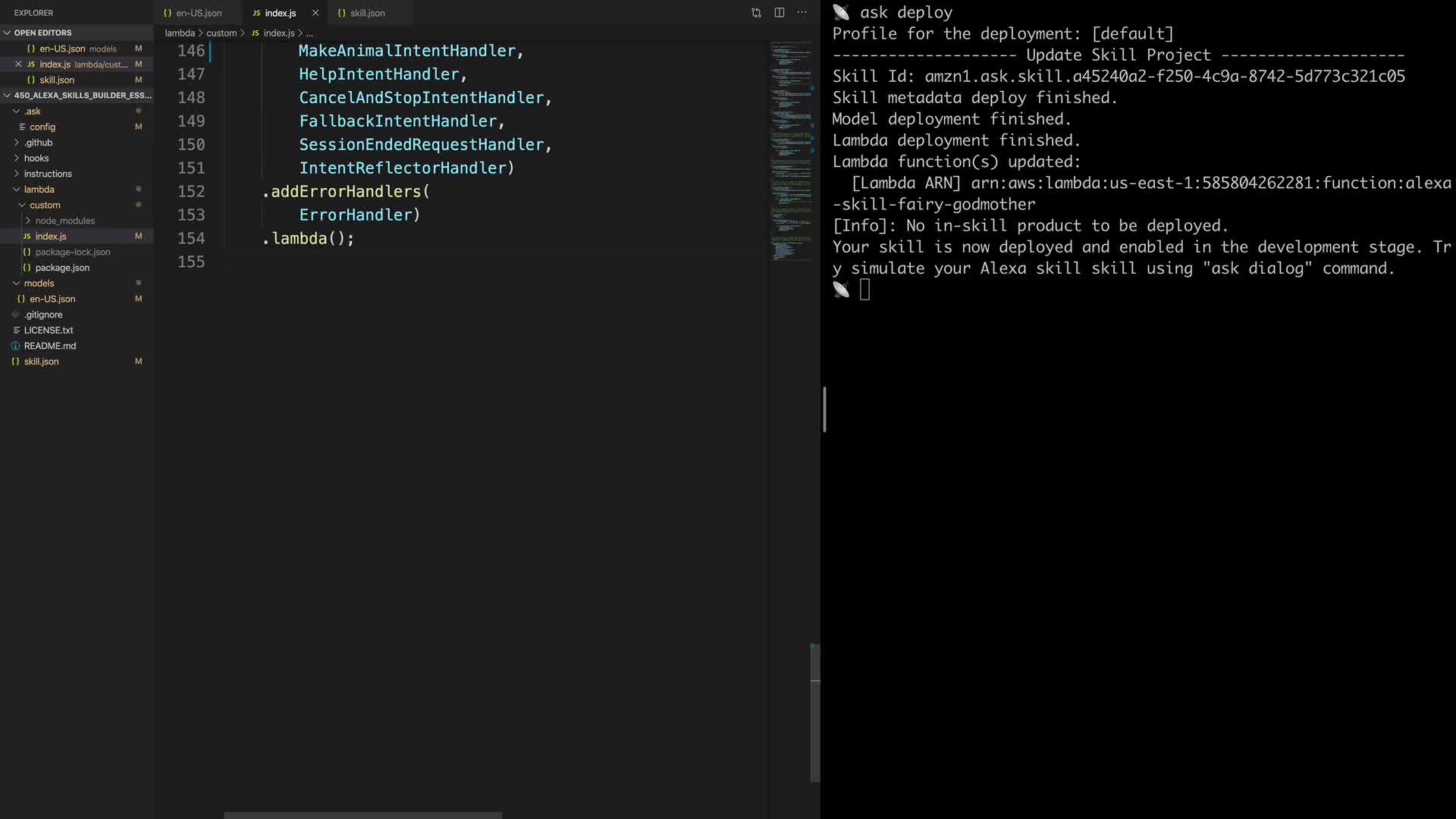Switch to the skill.json tab
This screenshot has width=1456, height=819.
point(367,13)
